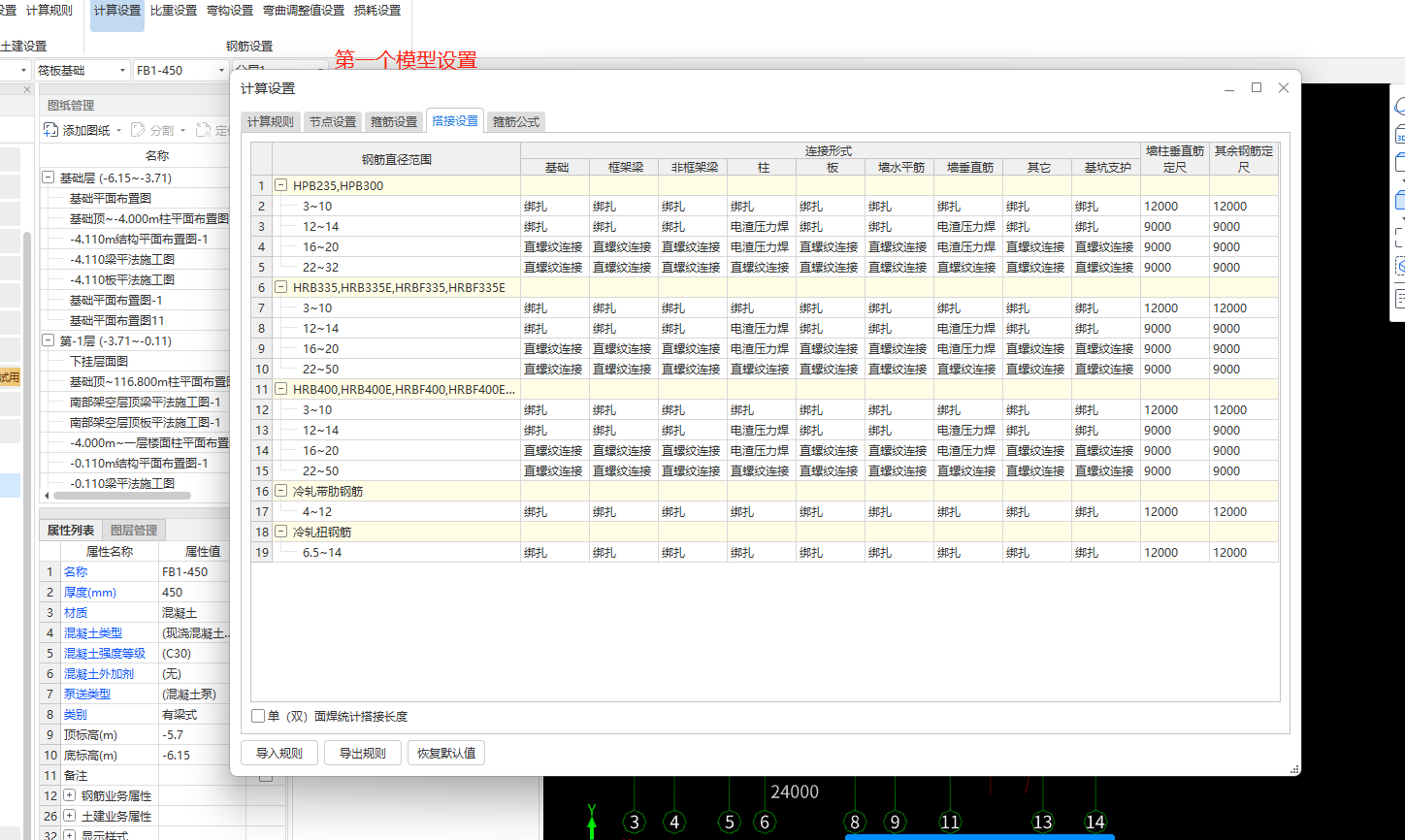
Task: Open the 分割 dropdown arrow
Action: tap(181, 130)
